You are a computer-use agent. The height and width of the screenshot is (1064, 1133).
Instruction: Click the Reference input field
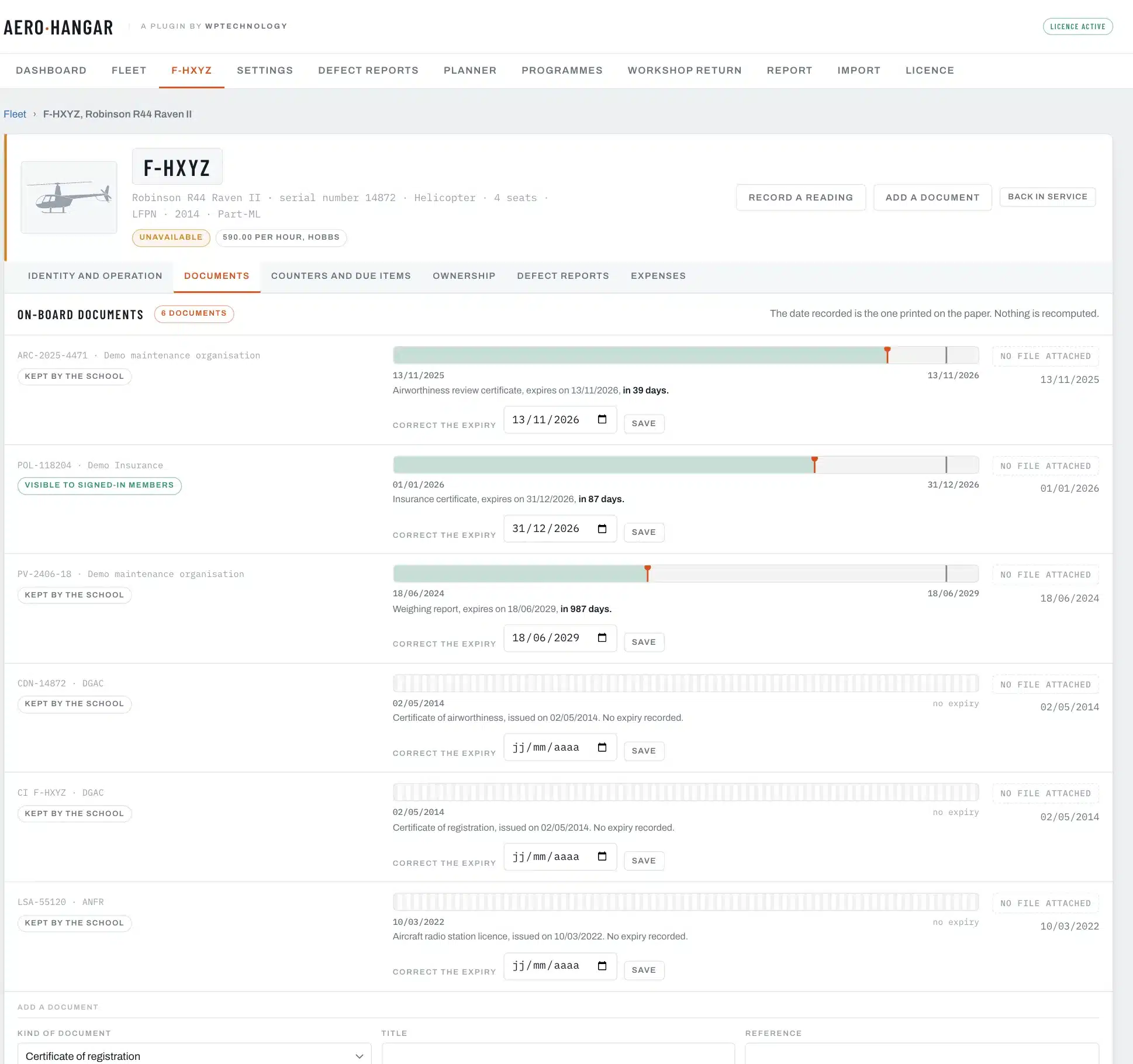tap(922, 1054)
